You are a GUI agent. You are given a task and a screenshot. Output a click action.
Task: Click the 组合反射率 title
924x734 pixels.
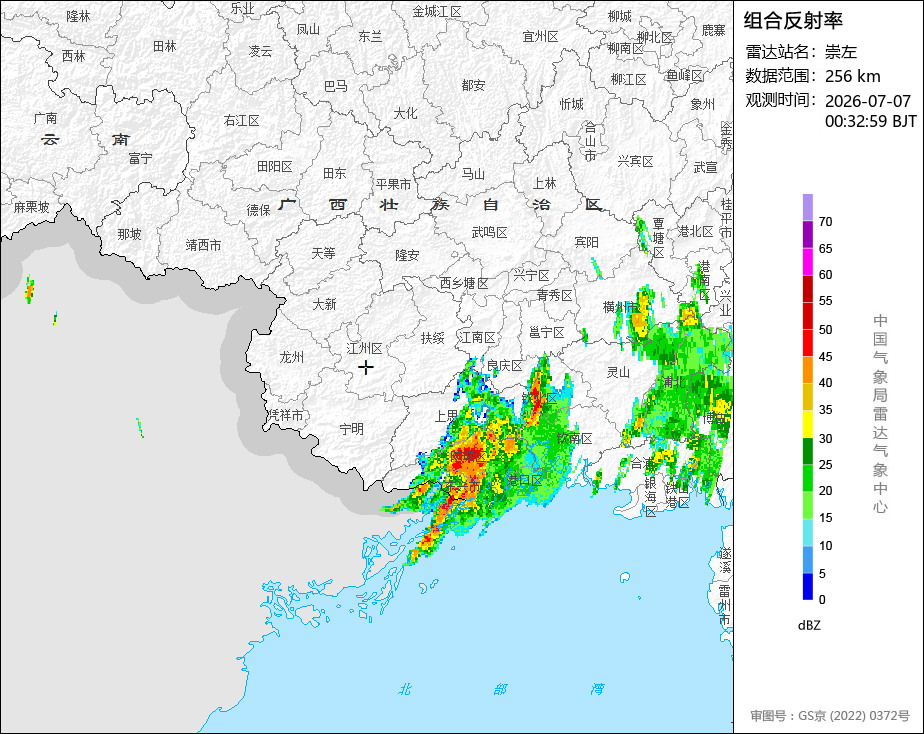(793, 21)
